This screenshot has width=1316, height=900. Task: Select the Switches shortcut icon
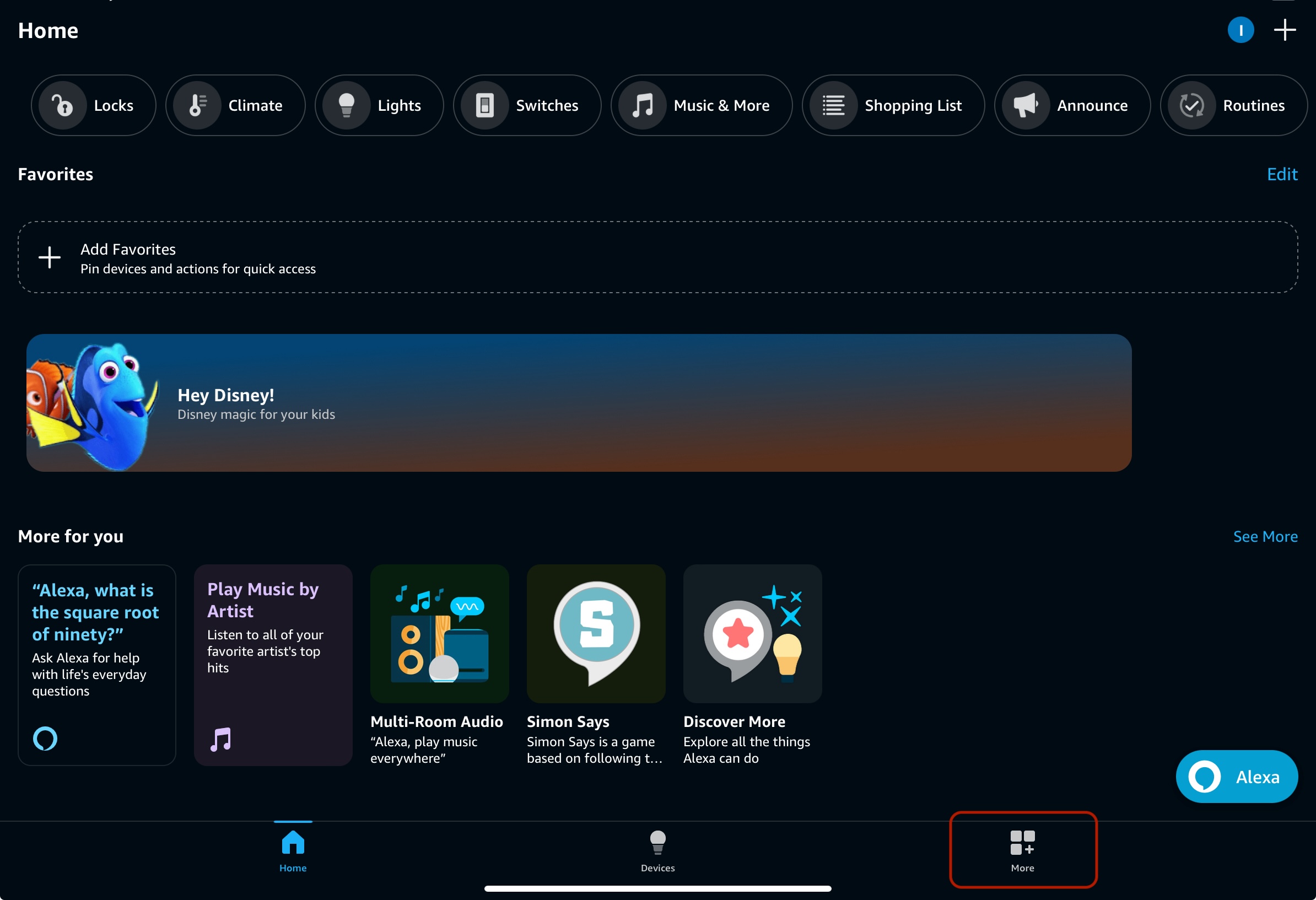point(485,105)
